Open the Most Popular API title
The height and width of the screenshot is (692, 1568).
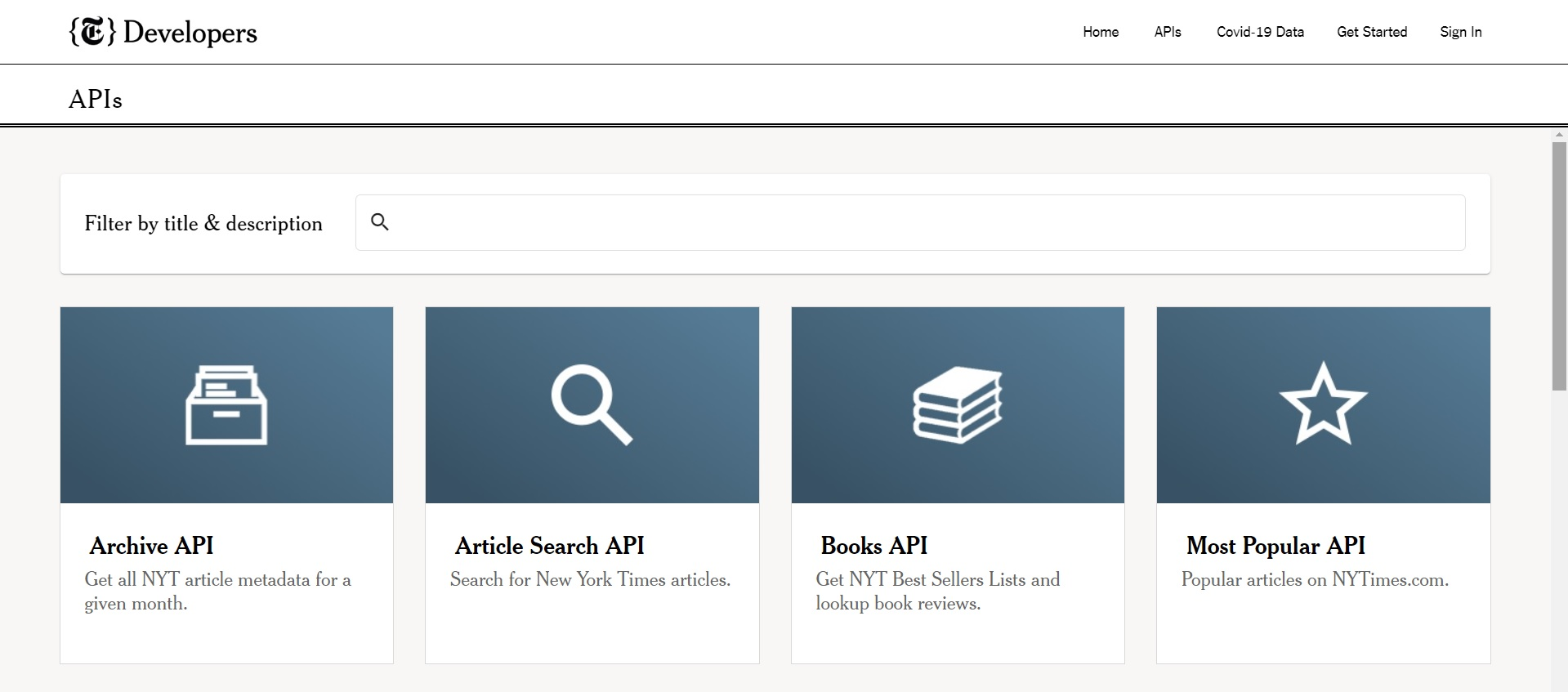pyautogui.click(x=1275, y=545)
